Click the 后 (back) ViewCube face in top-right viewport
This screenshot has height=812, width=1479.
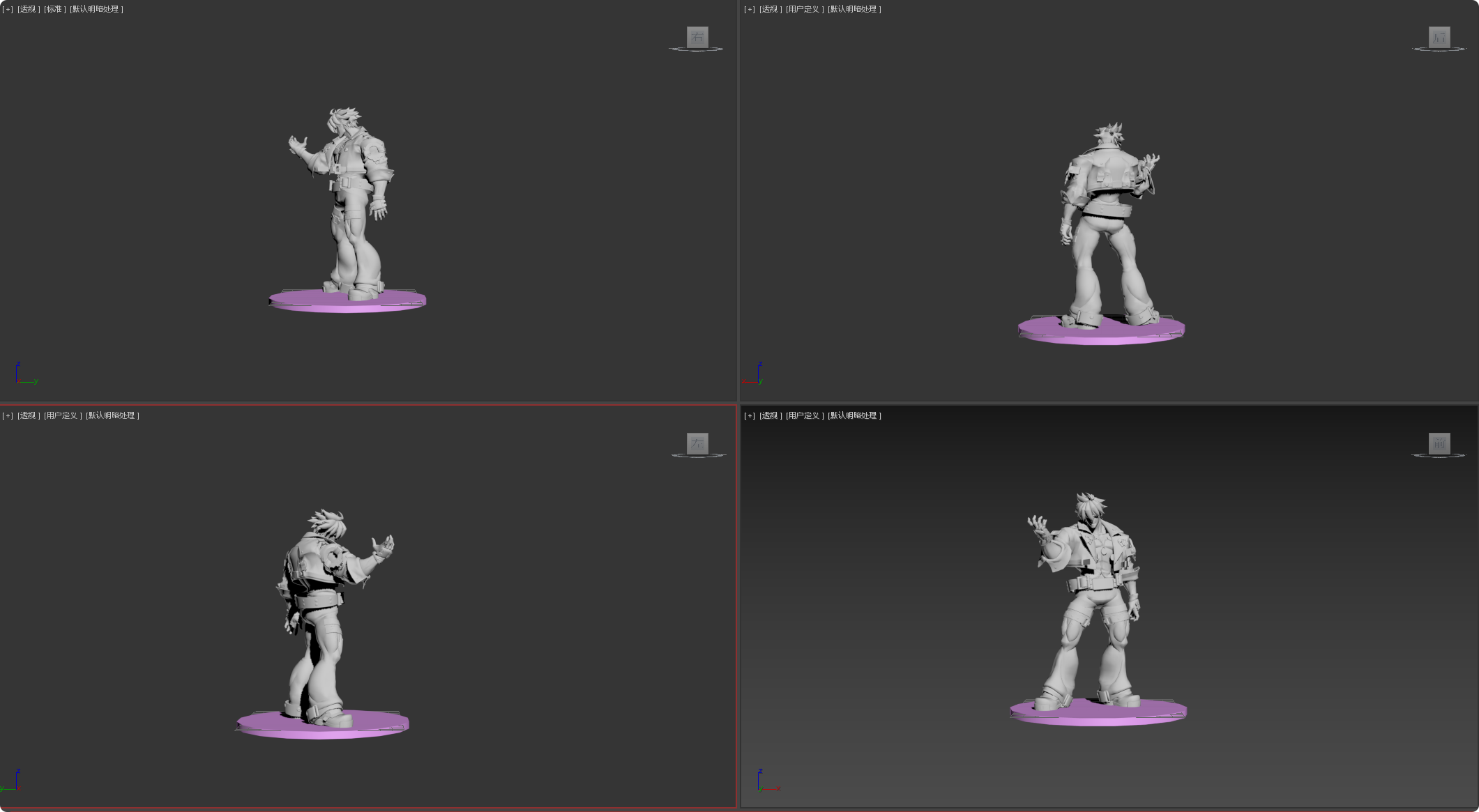[x=1439, y=37]
